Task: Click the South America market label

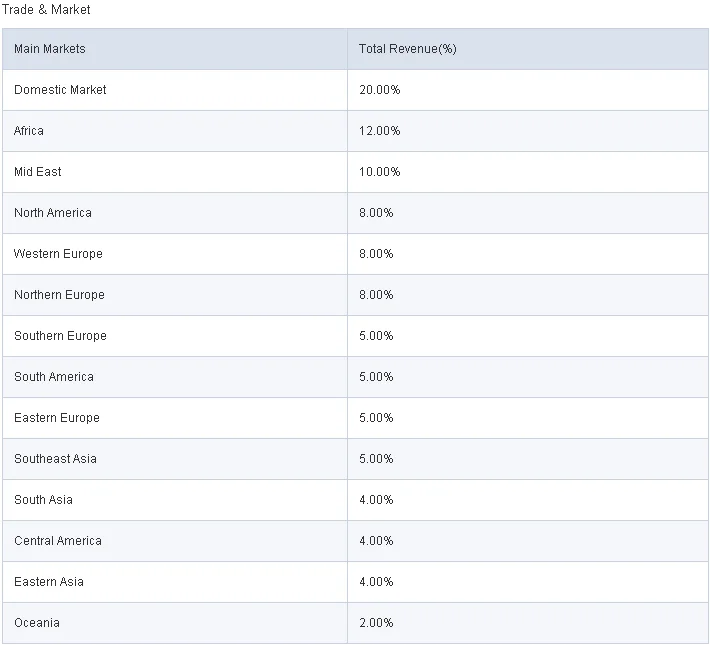Action: [54, 377]
